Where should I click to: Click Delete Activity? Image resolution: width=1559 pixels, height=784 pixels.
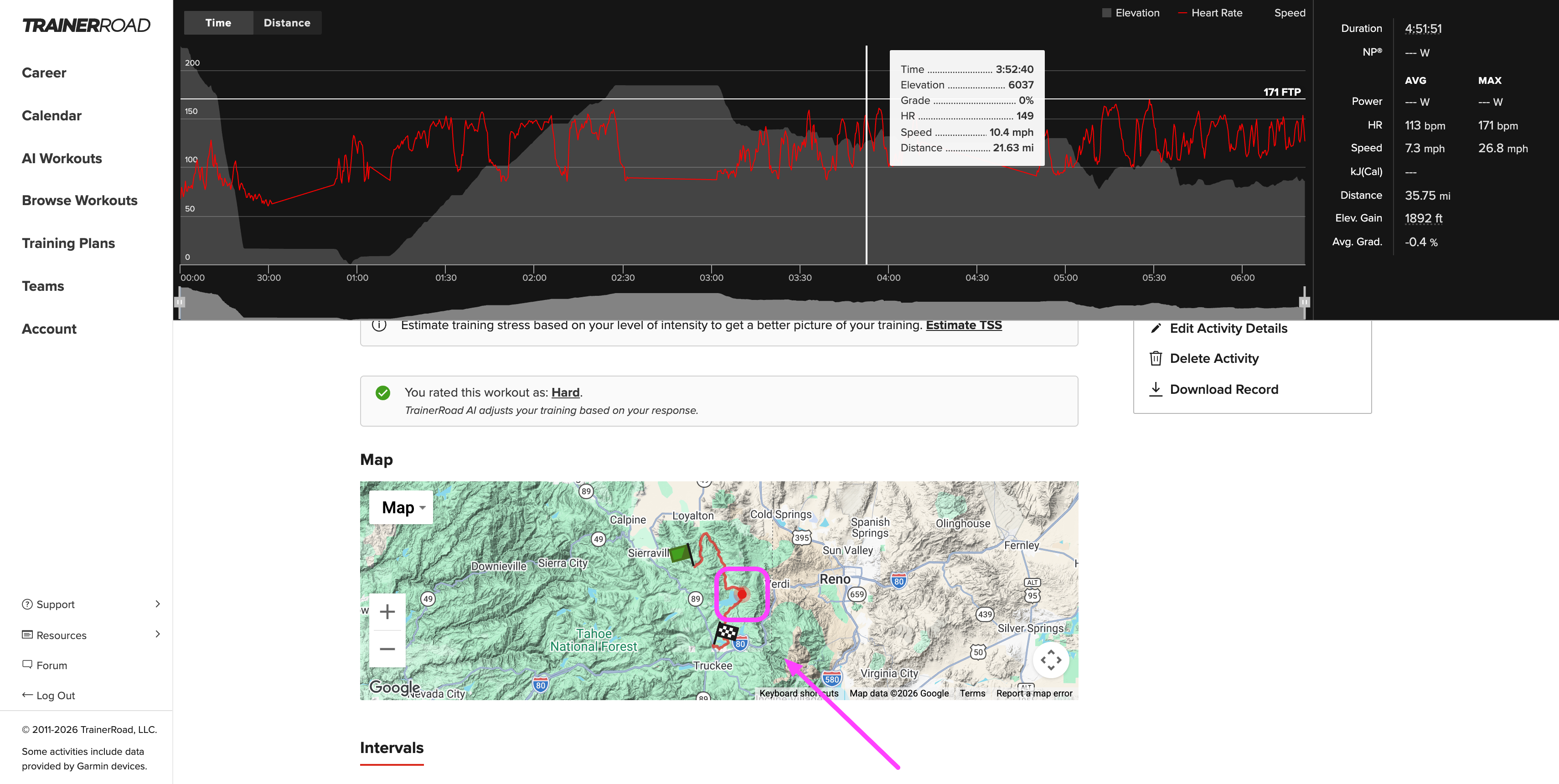(x=1214, y=359)
